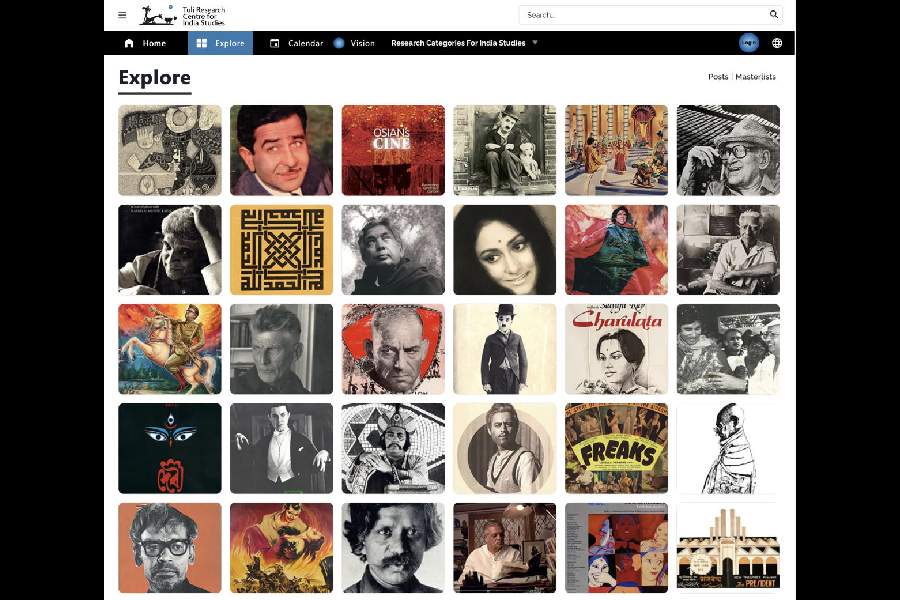Switch to the Posts view link

click(717, 76)
